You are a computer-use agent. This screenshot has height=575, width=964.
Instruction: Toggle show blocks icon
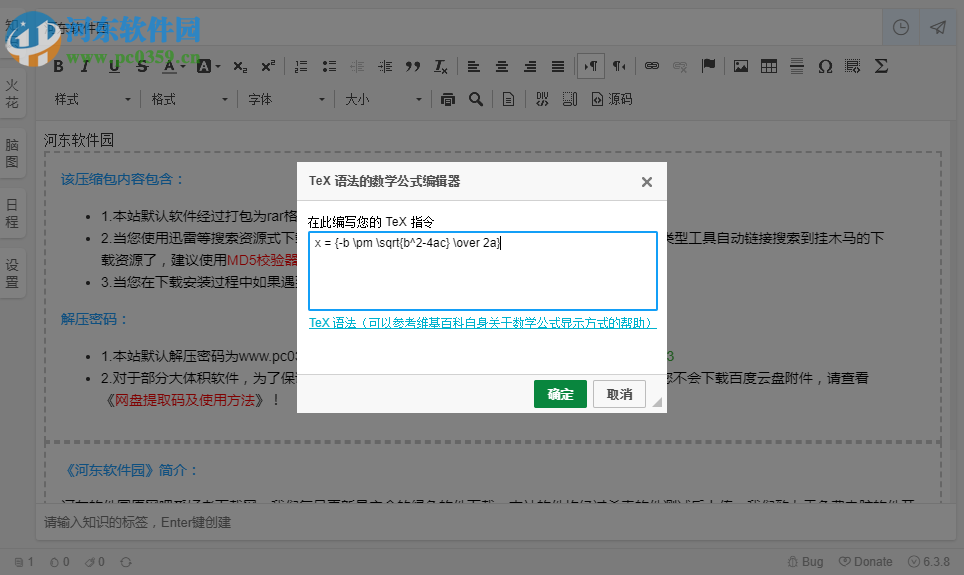point(570,99)
